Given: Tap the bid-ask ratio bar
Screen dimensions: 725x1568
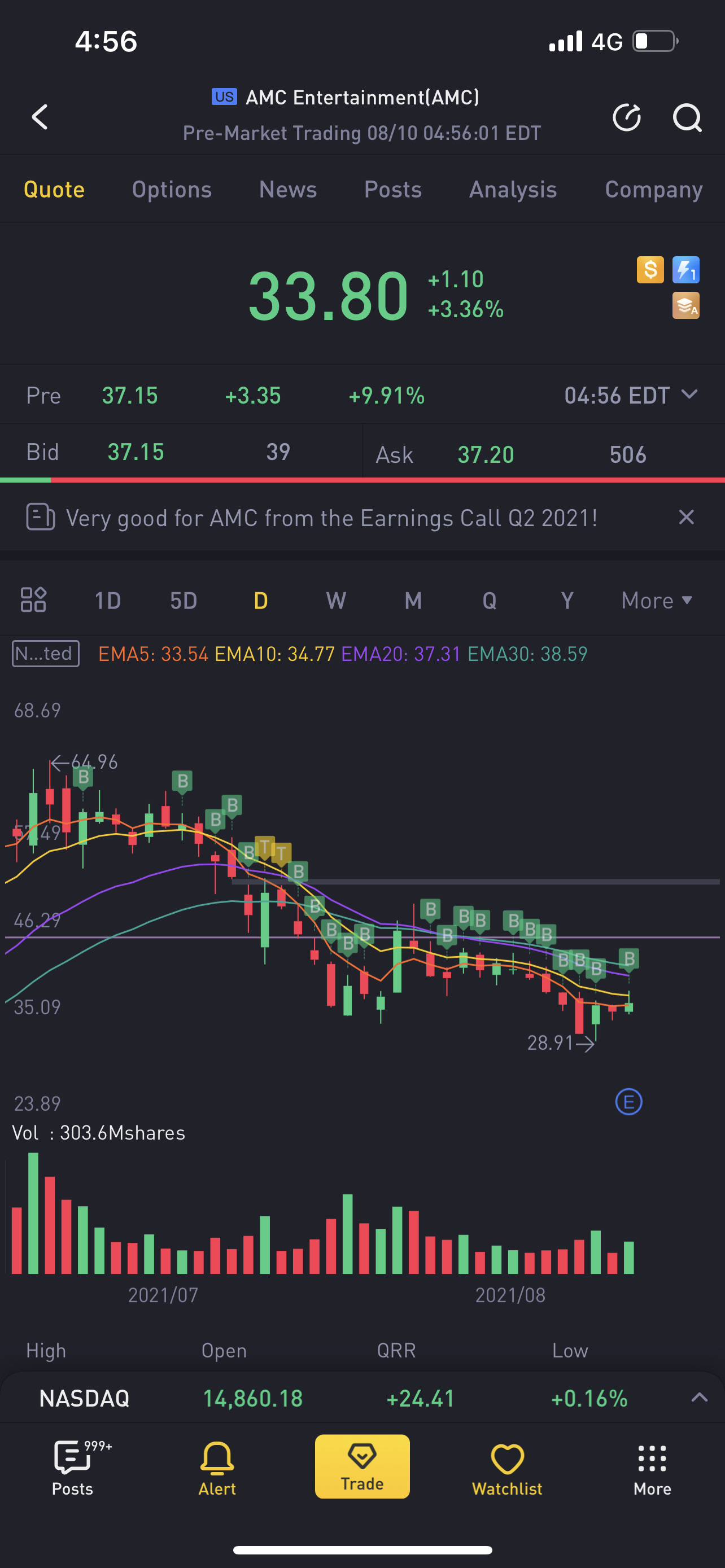Looking at the screenshot, I should 362,480.
